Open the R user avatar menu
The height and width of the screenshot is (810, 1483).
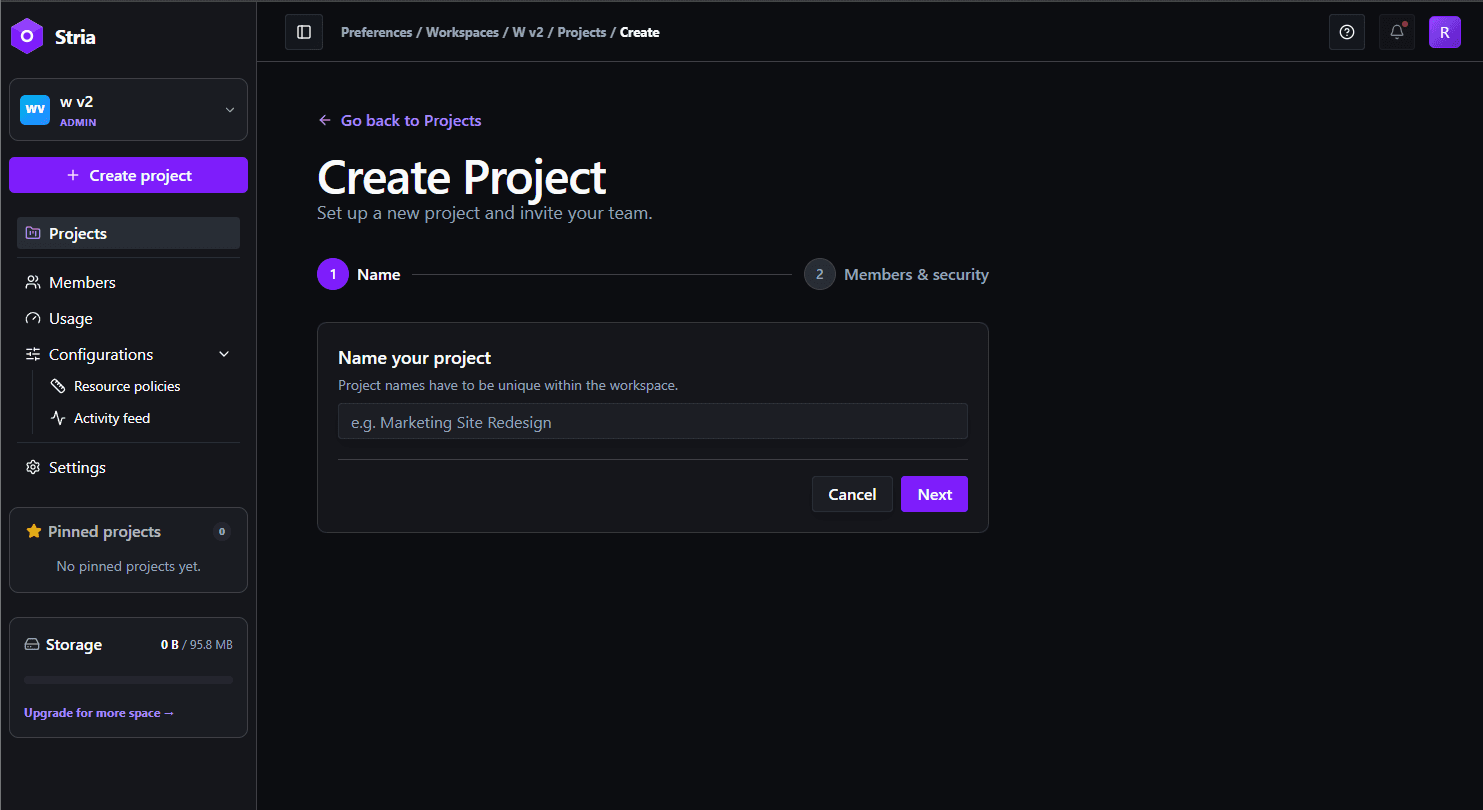tap(1445, 32)
